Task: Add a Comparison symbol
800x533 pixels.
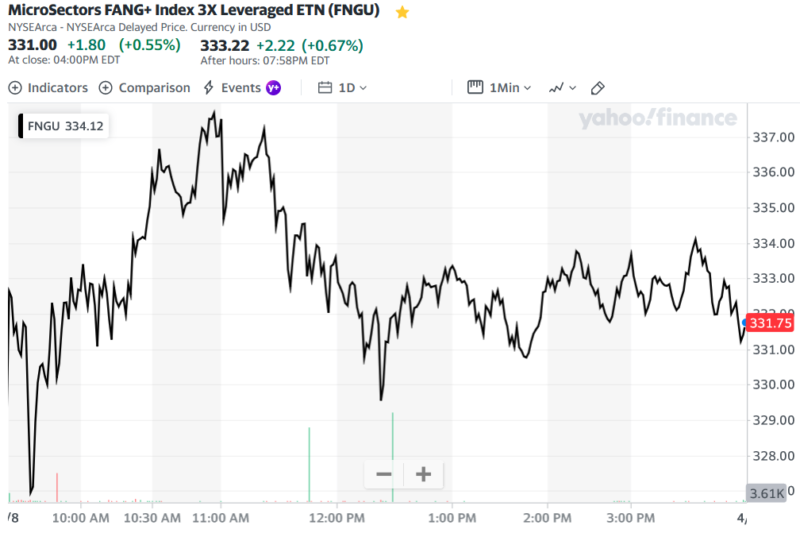Action: [x=145, y=88]
